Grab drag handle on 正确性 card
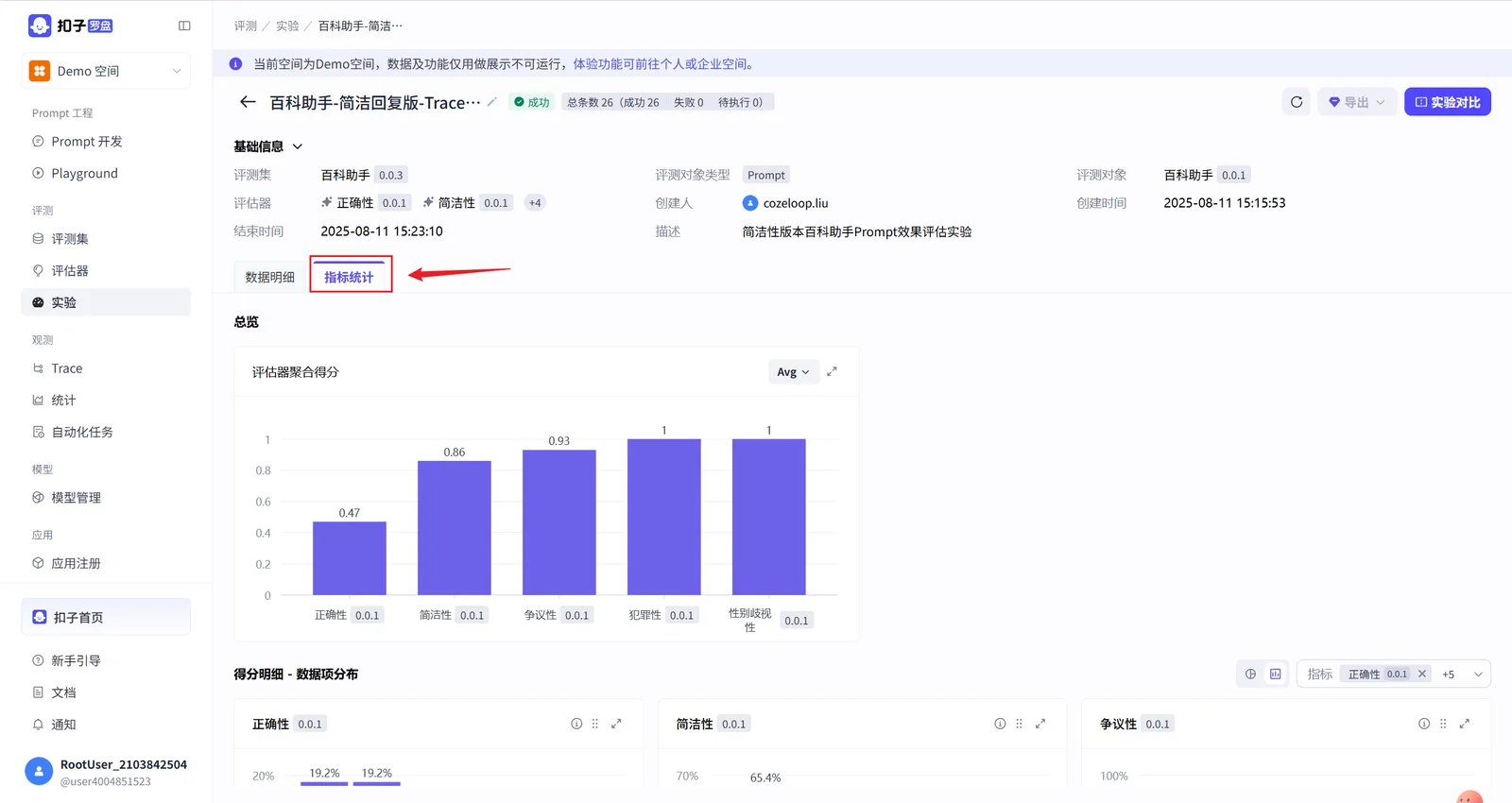Viewport: 1512px width, 803px height. tap(595, 724)
